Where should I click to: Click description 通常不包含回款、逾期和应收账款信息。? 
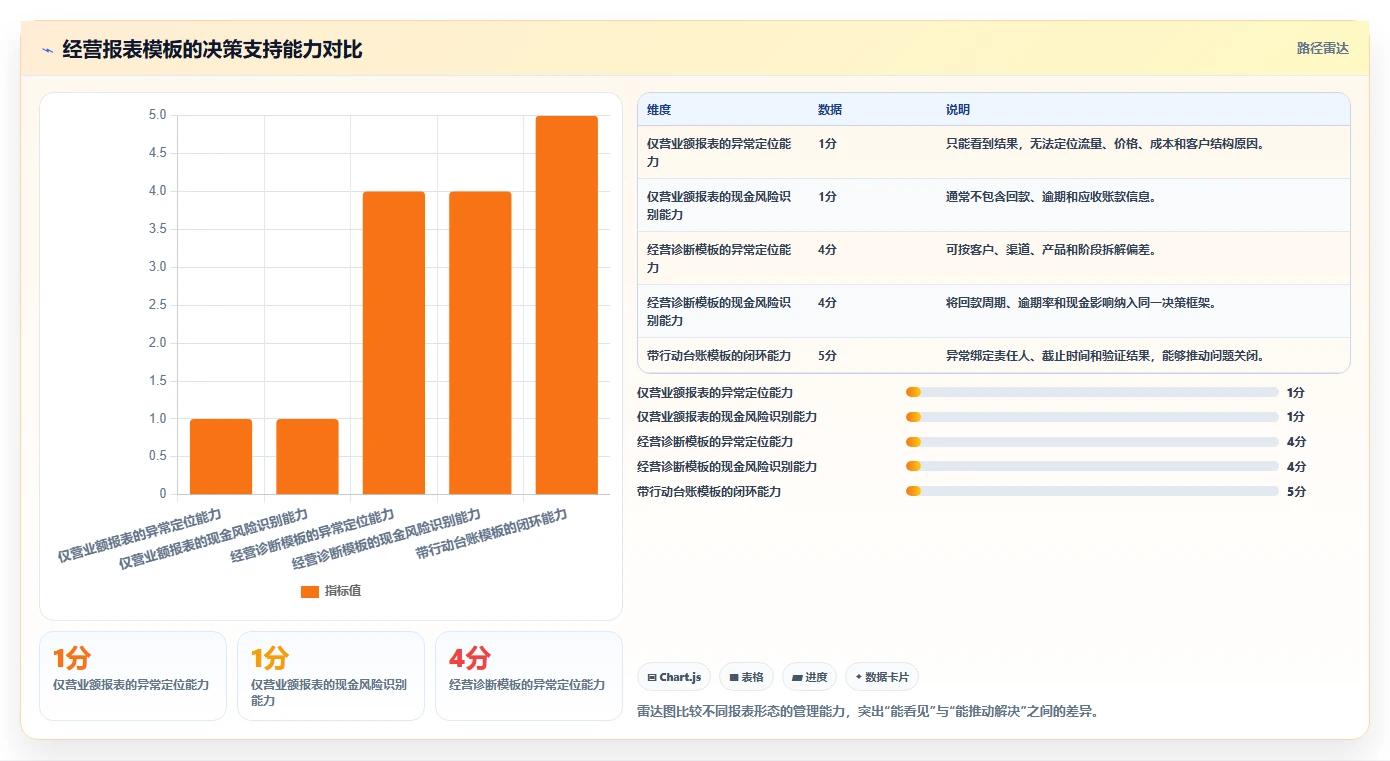coord(1051,197)
